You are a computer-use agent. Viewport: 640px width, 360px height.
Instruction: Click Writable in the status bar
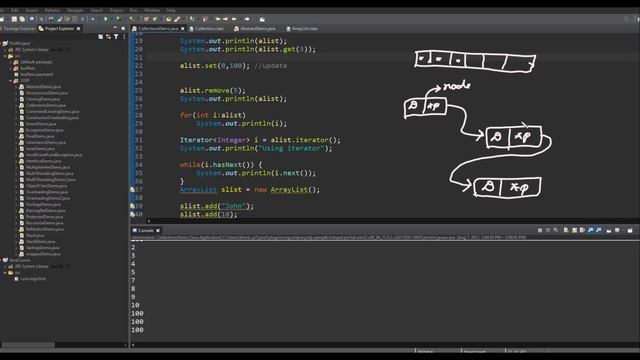tap(425, 351)
